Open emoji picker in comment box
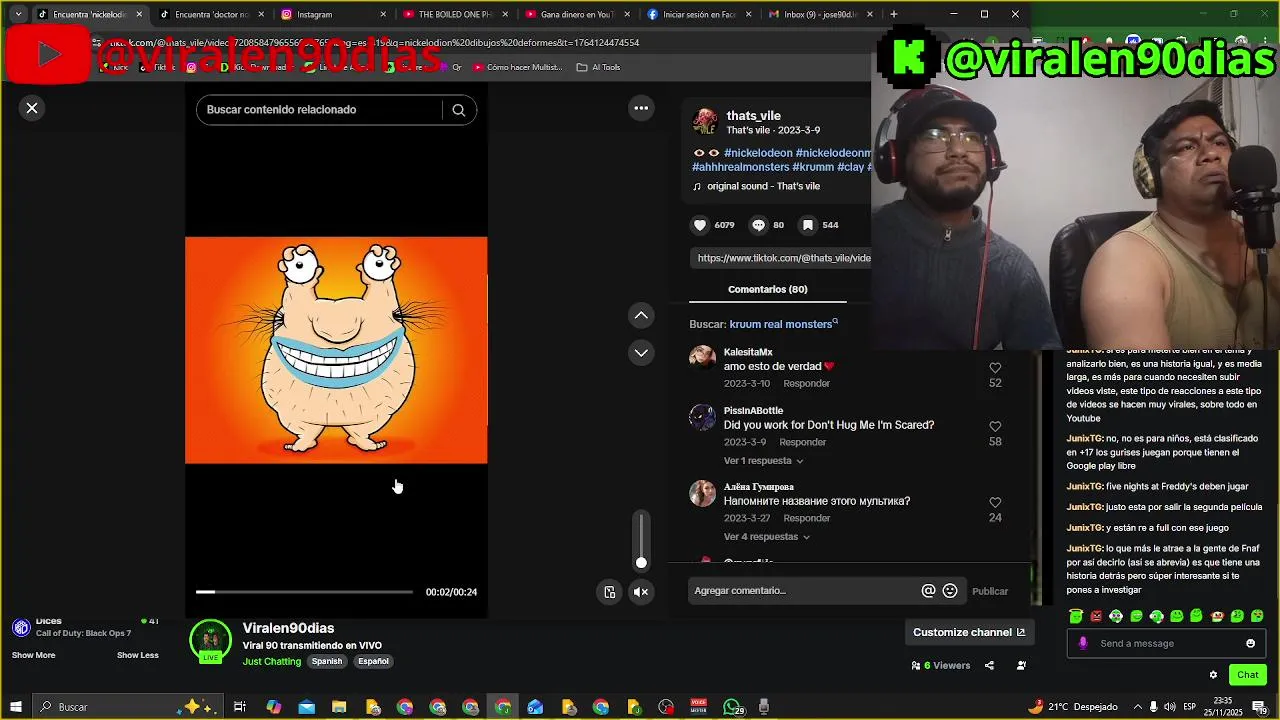The height and width of the screenshot is (720, 1280). 950,591
